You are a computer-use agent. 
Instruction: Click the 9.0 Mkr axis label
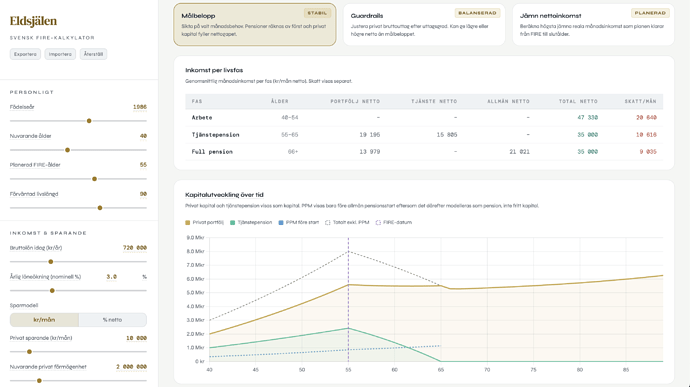tap(195, 238)
